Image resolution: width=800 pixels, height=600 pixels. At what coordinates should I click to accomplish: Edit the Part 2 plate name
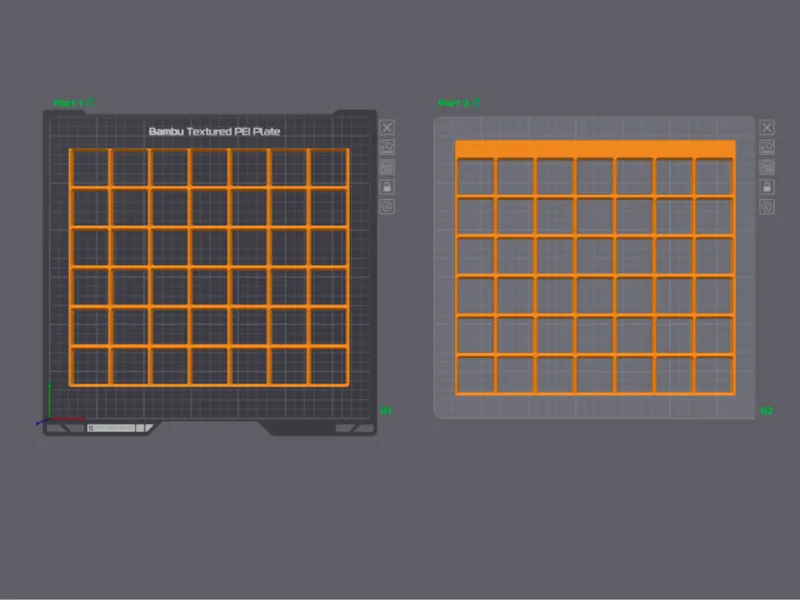point(476,103)
